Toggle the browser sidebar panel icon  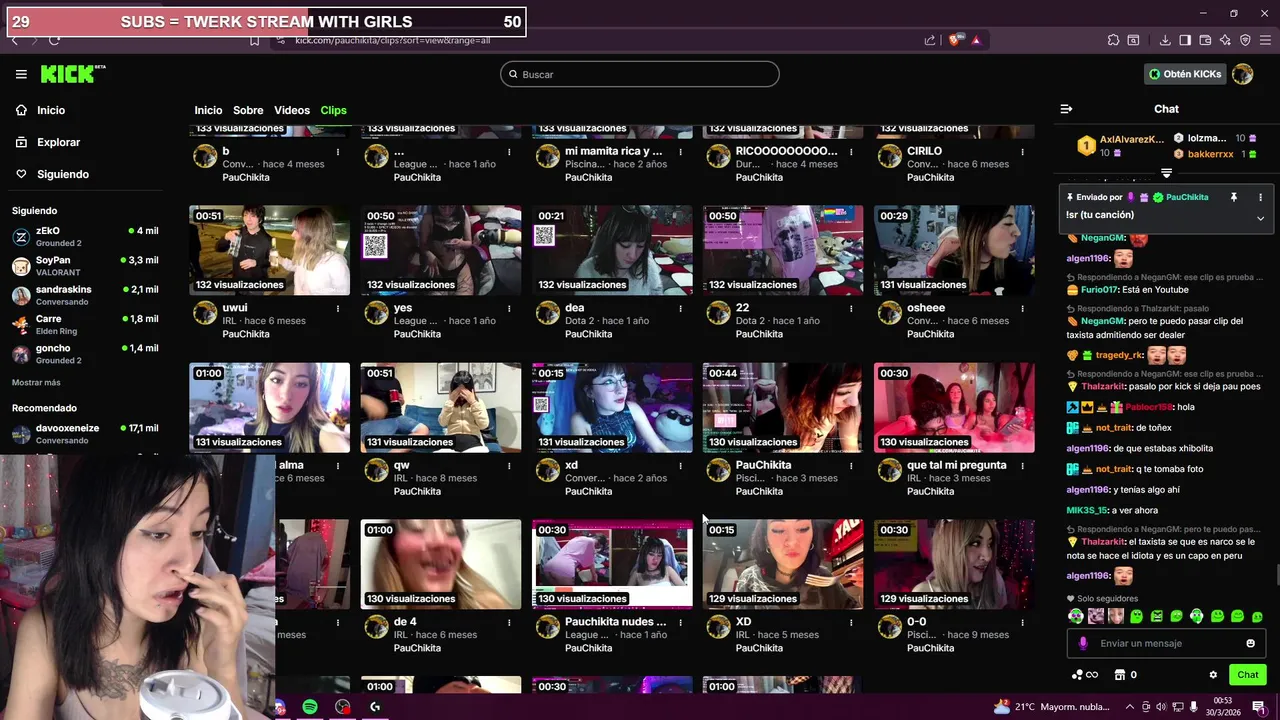pos(1185,40)
